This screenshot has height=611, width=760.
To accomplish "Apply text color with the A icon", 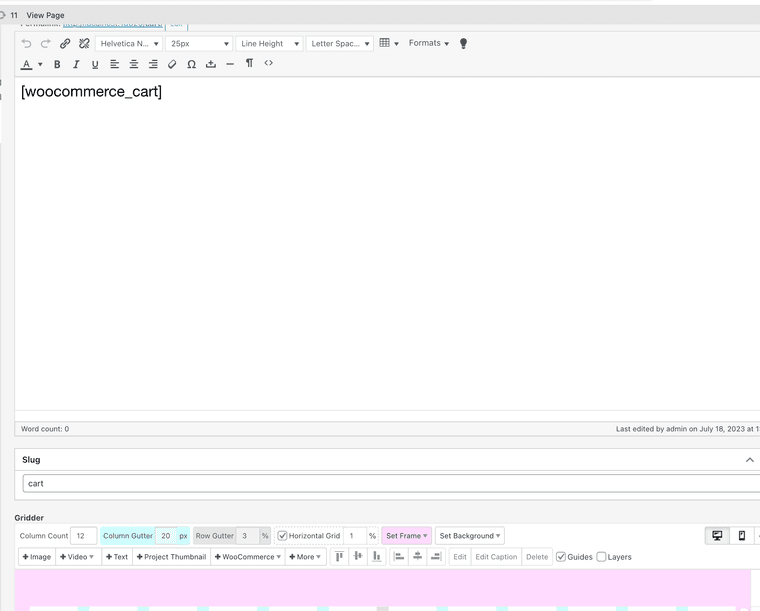I will coord(27,64).
